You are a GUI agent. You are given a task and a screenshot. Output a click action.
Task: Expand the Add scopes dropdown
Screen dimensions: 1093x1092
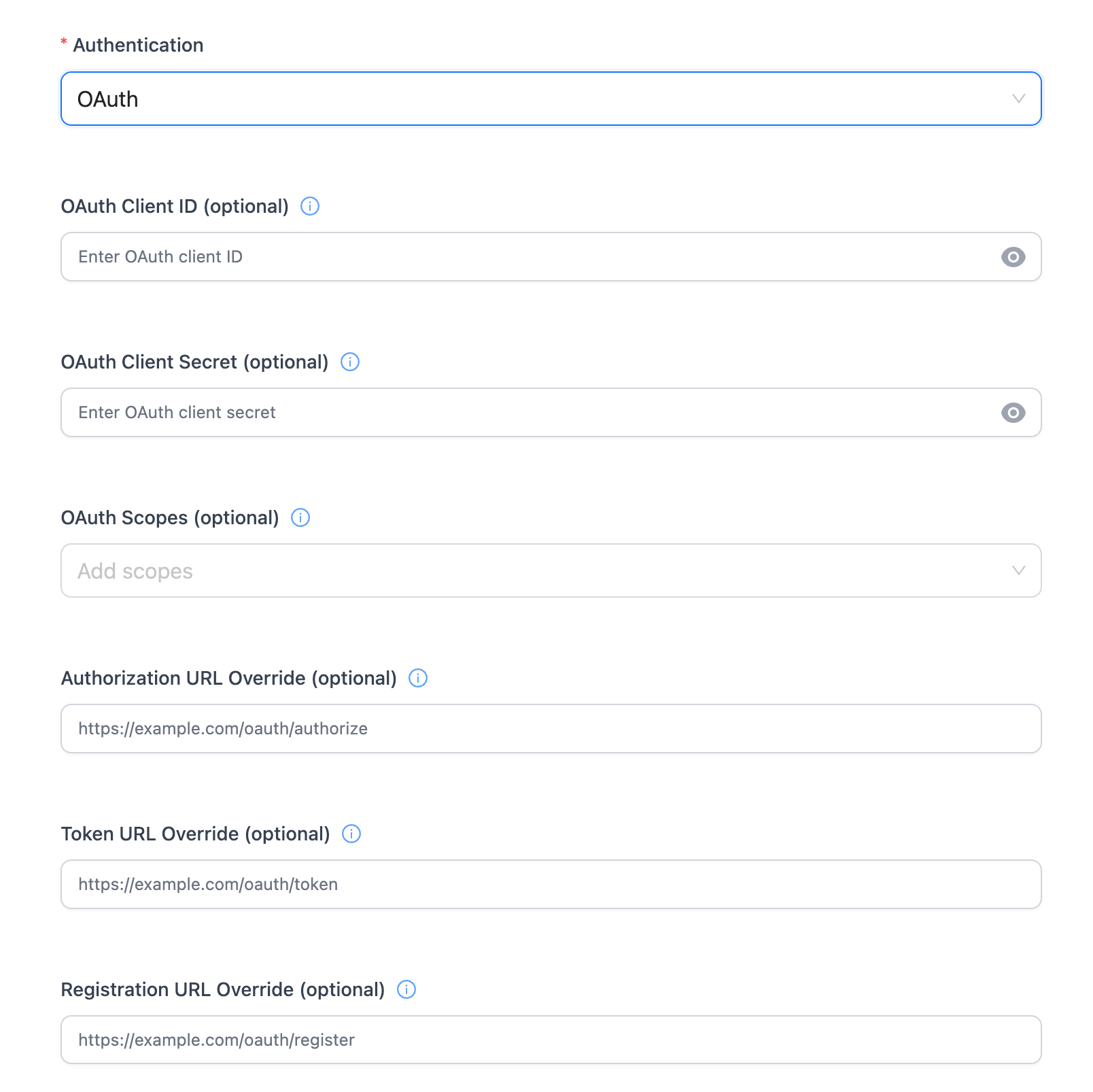(x=530, y=571)
